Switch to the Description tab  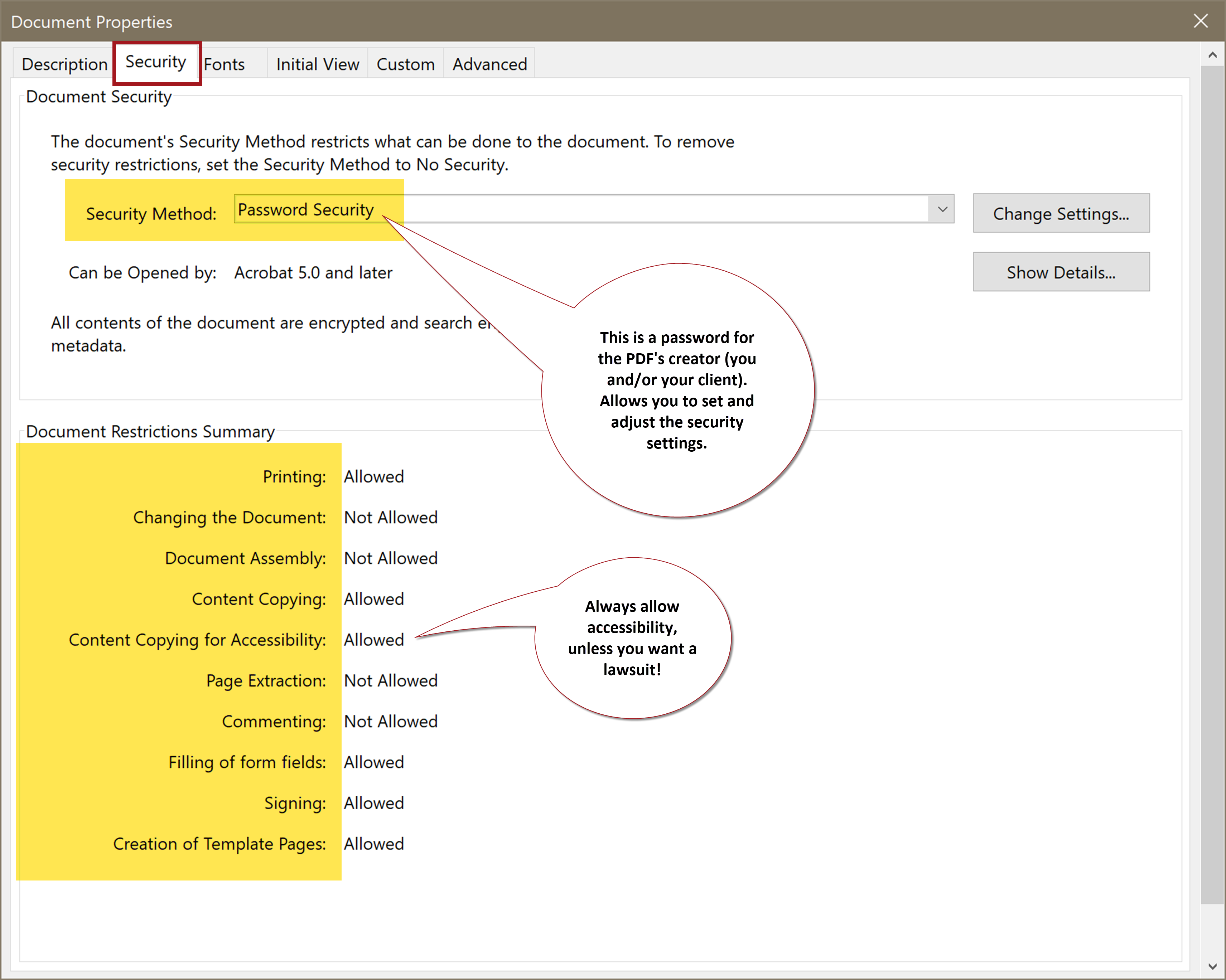click(x=64, y=64)
